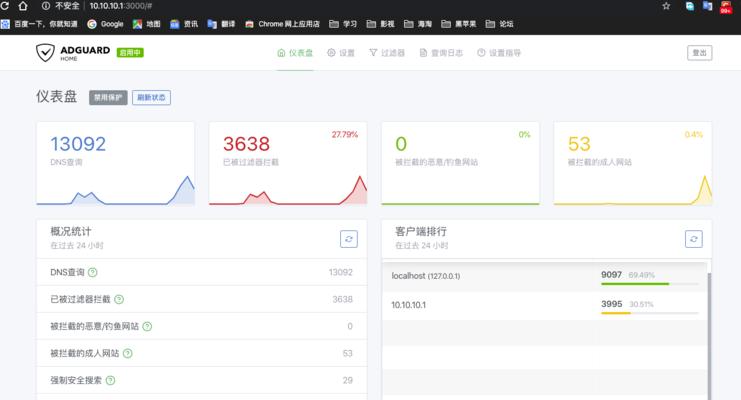Click the translate extension icon in toolbar
741x400 pixels.
707,6
